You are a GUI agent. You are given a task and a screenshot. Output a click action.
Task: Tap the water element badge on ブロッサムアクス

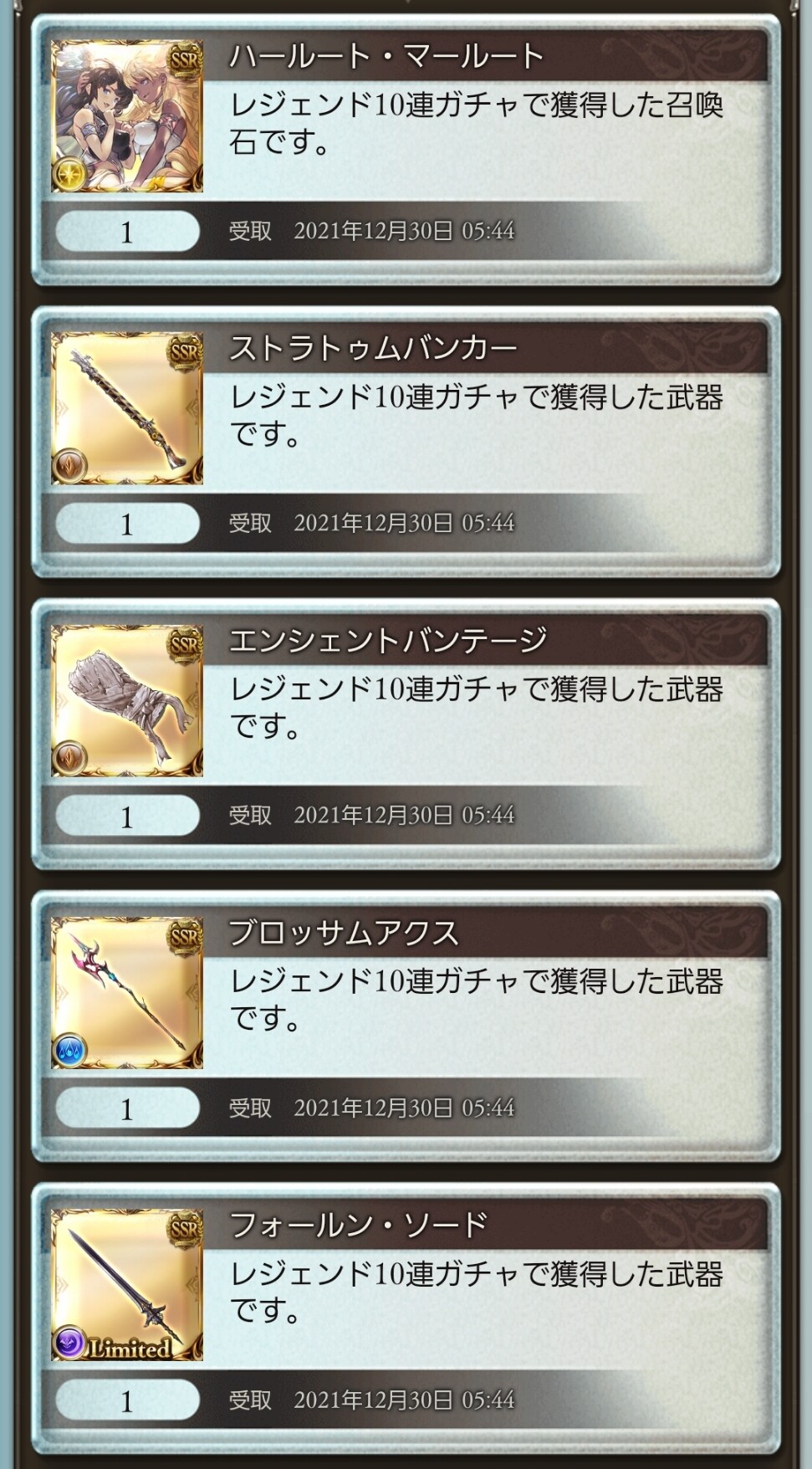tap(70, 1052)
